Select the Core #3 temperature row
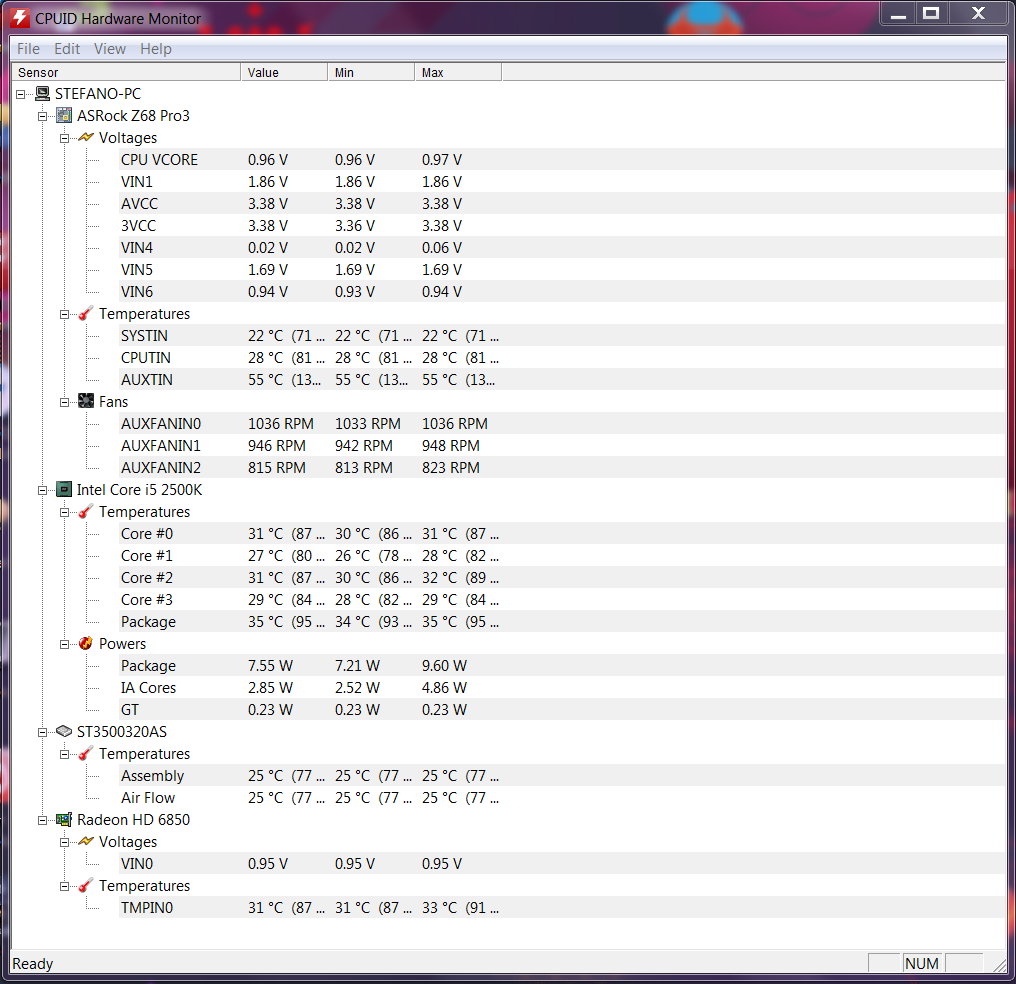This screenshot has width=1016, height=984. (x=562, y=601)
